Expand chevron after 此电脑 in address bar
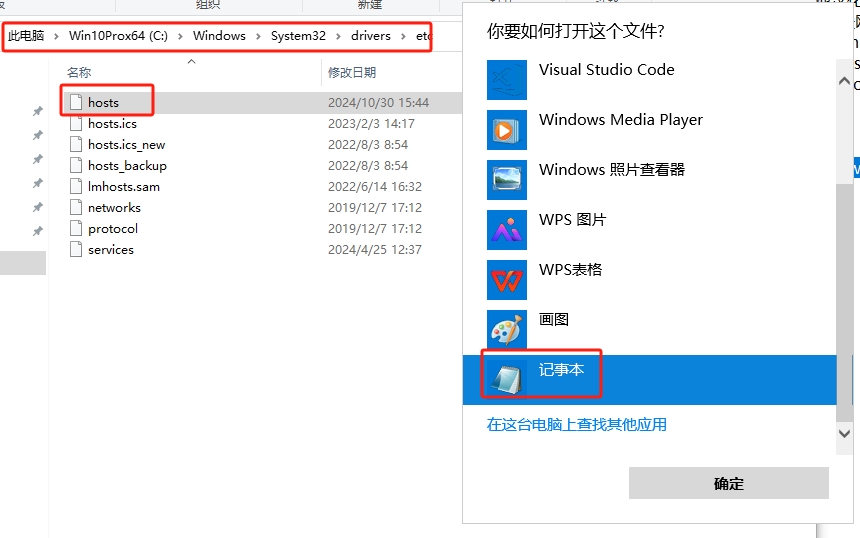The image size is (860, 538). click(56, 36)
